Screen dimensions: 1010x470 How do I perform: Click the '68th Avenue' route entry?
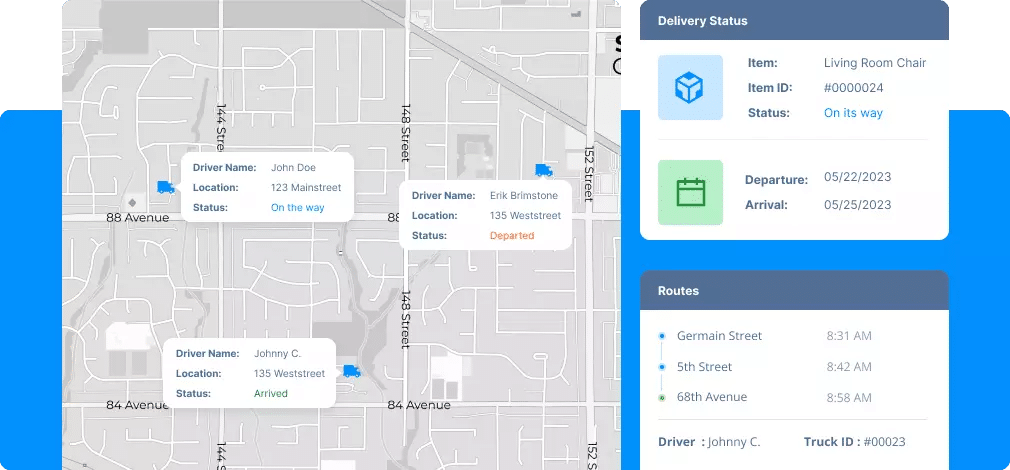[x=712, y=397]
